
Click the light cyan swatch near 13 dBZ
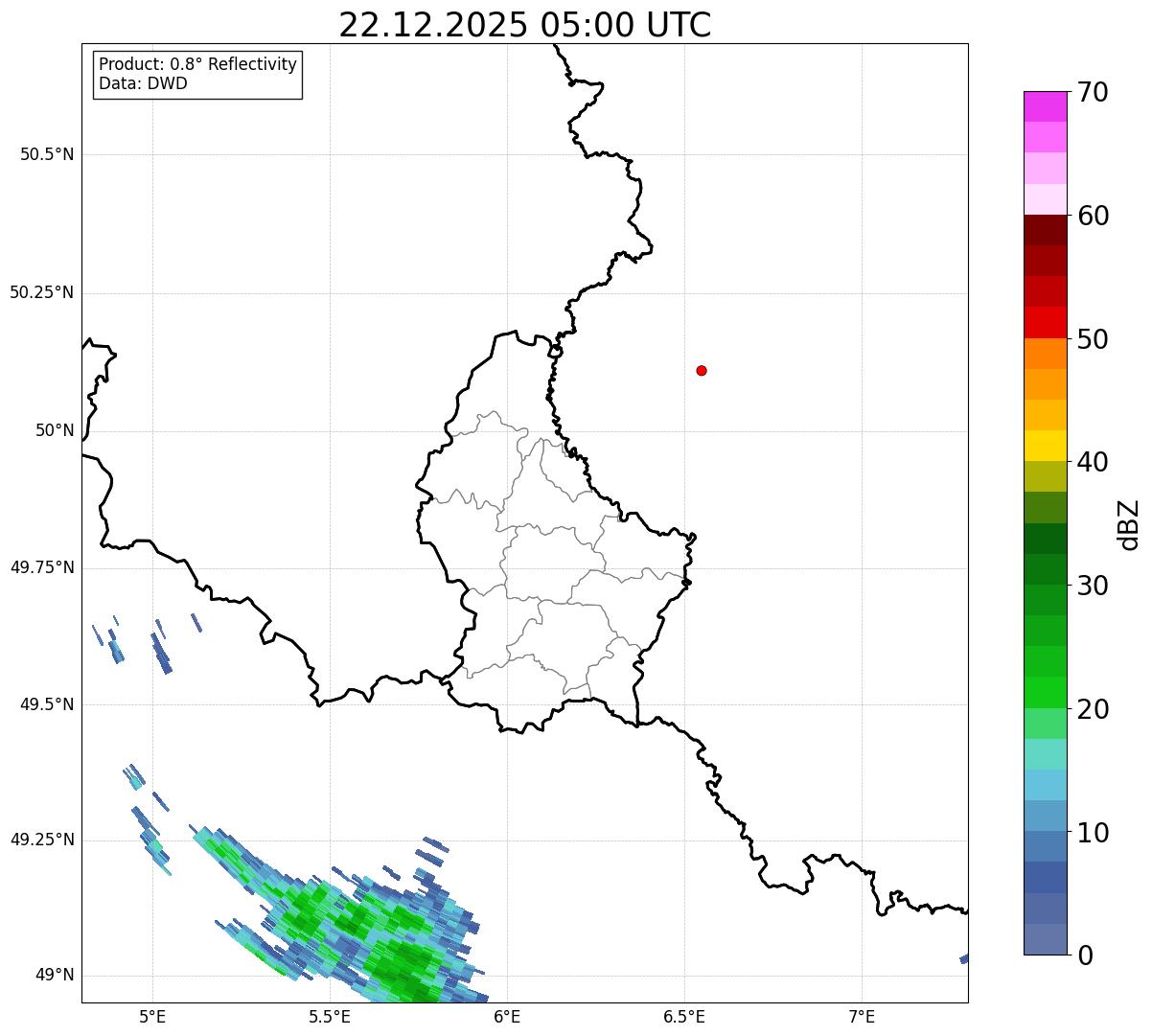point(1045,785)
